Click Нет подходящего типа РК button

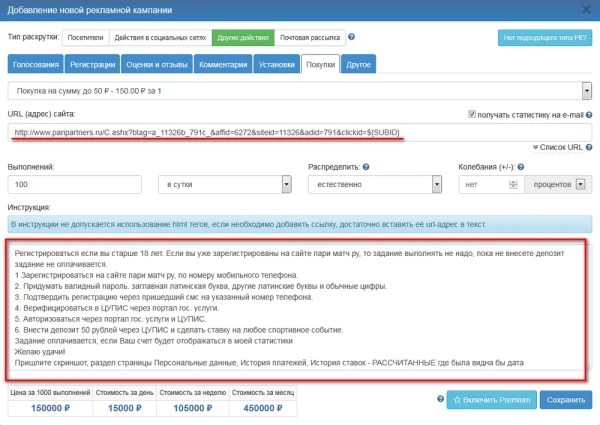pos(544,39)
